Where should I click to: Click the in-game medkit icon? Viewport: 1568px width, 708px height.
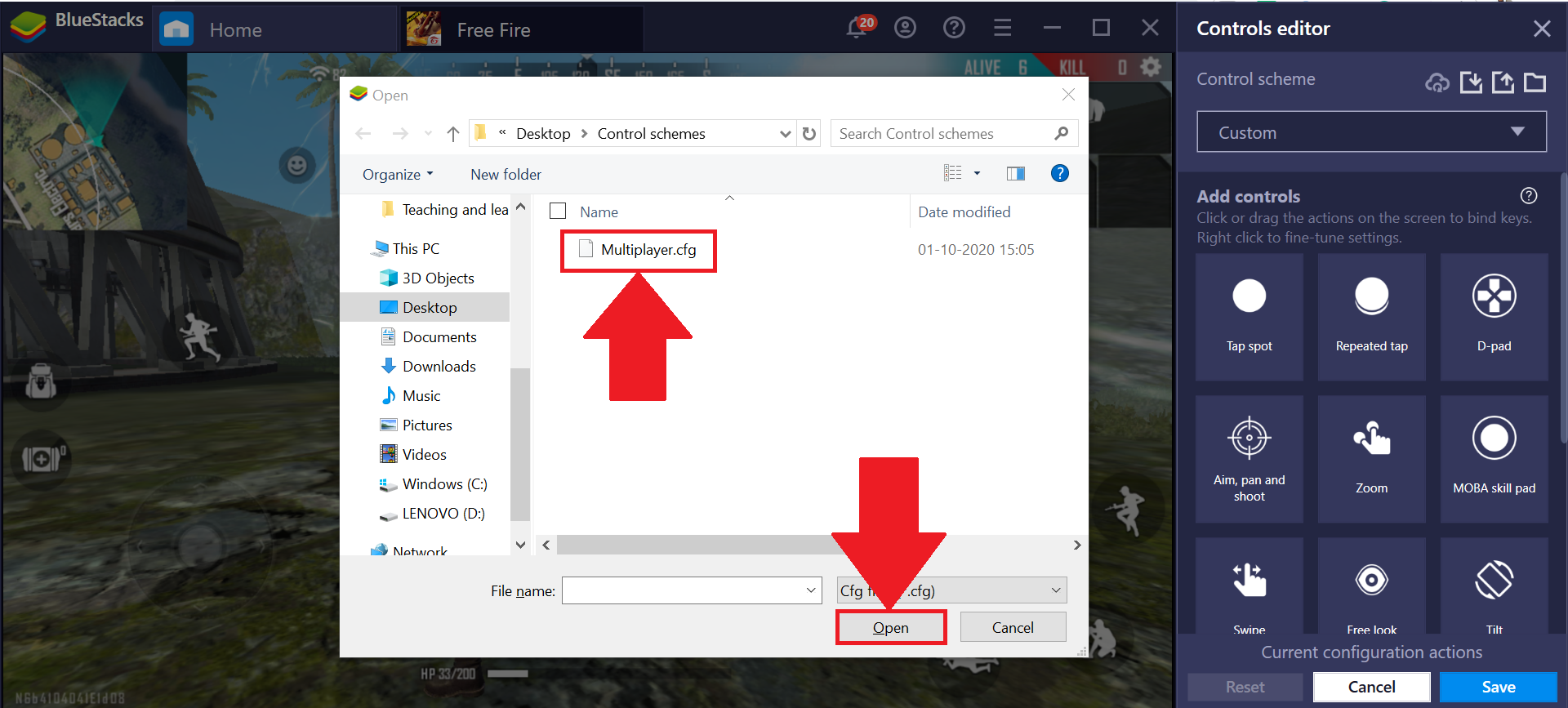tap(42, 458)
